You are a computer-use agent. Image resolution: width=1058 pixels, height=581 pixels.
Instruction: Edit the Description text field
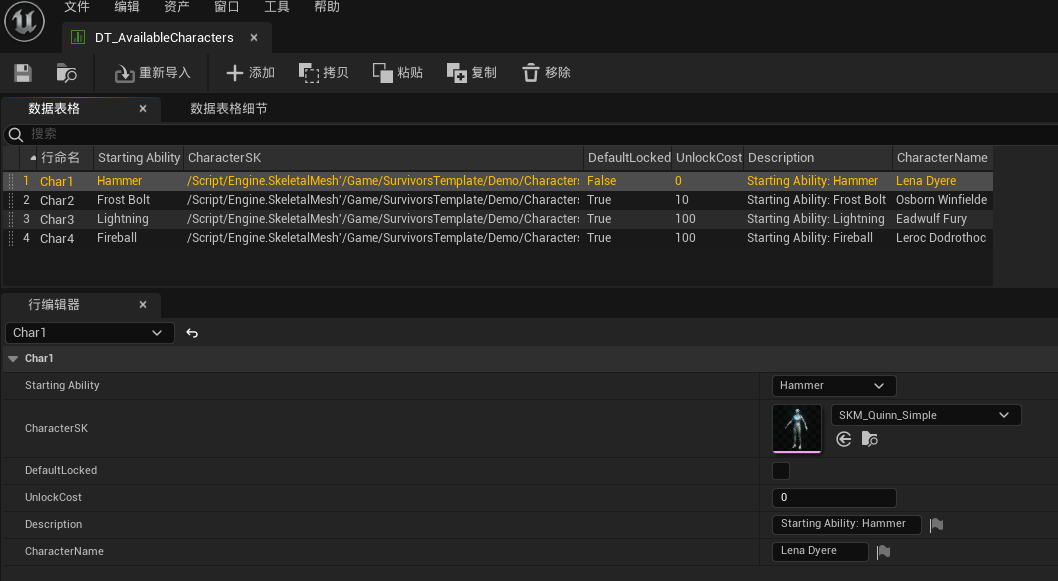pos(847,524)
